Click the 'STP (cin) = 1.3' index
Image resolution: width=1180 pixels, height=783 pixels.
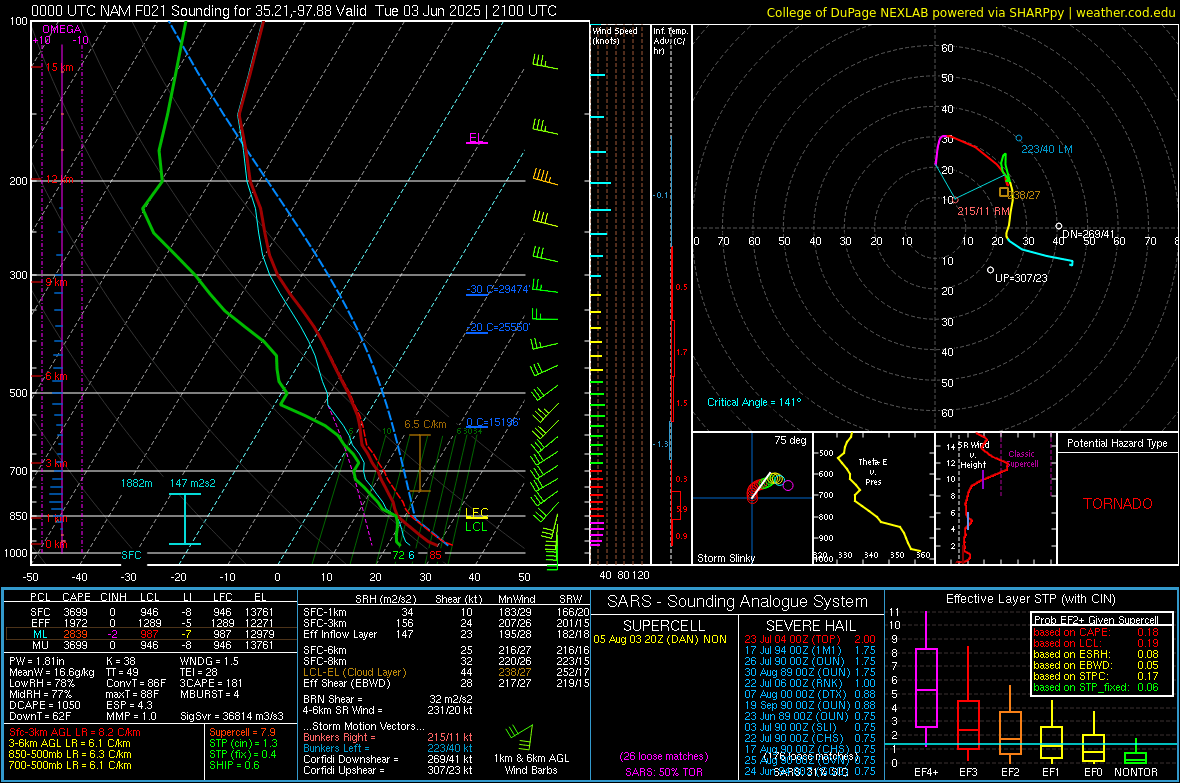[243, 743]
